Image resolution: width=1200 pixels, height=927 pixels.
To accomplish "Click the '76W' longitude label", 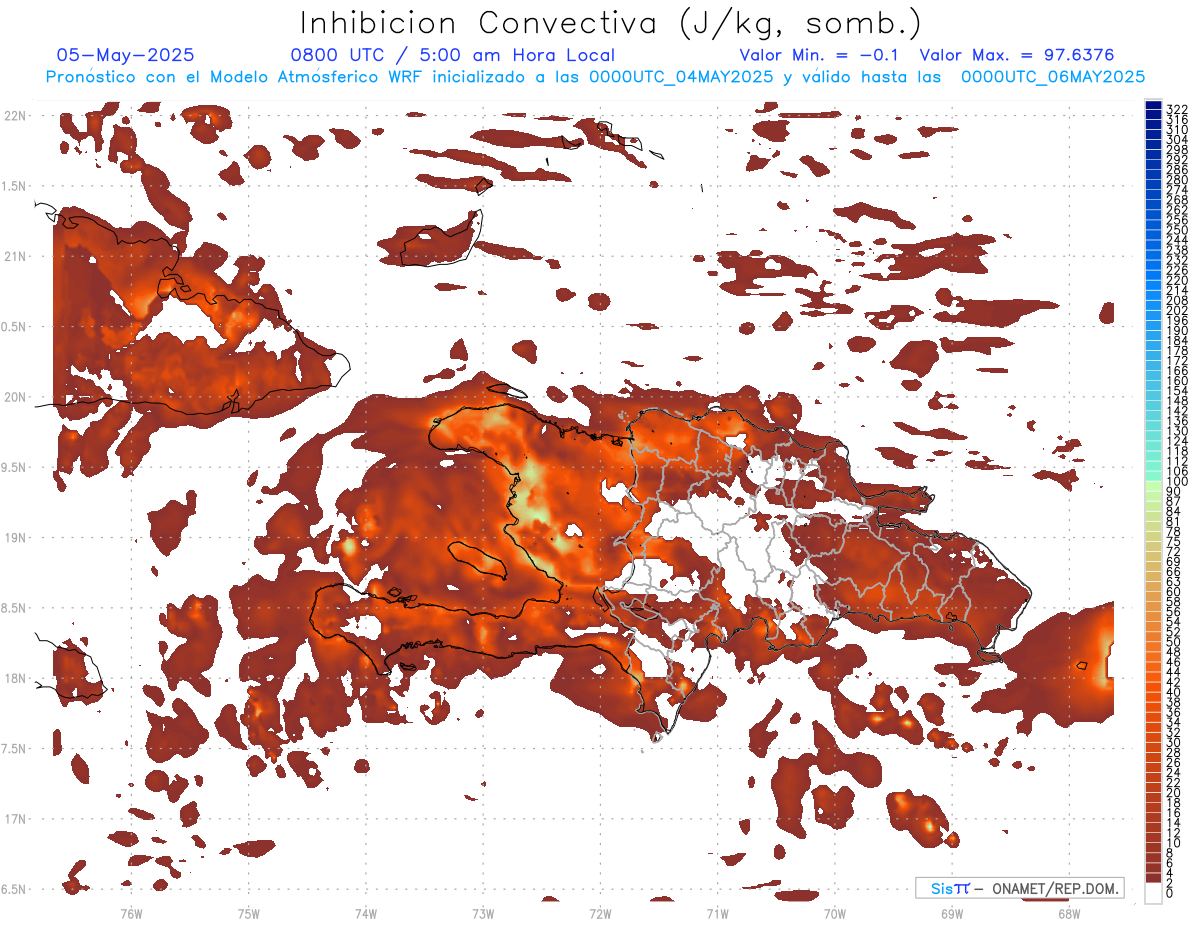I will (x=131, y=913).
